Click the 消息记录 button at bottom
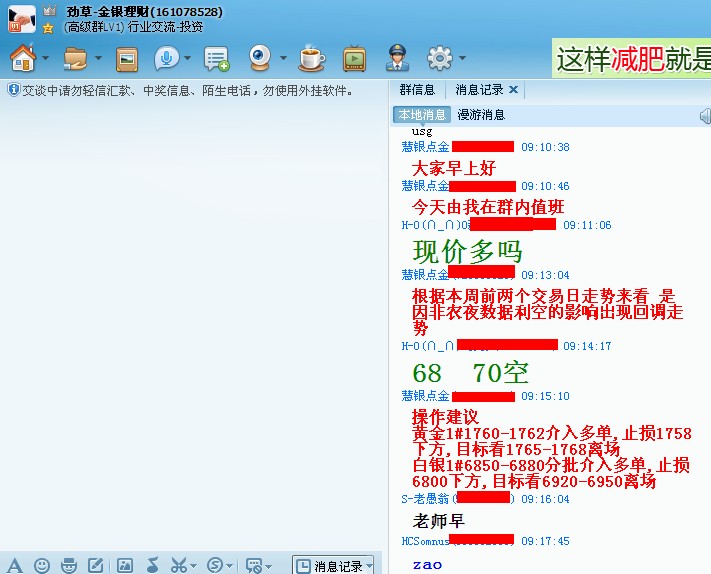711x574 pixels. [x=328, y=566]
